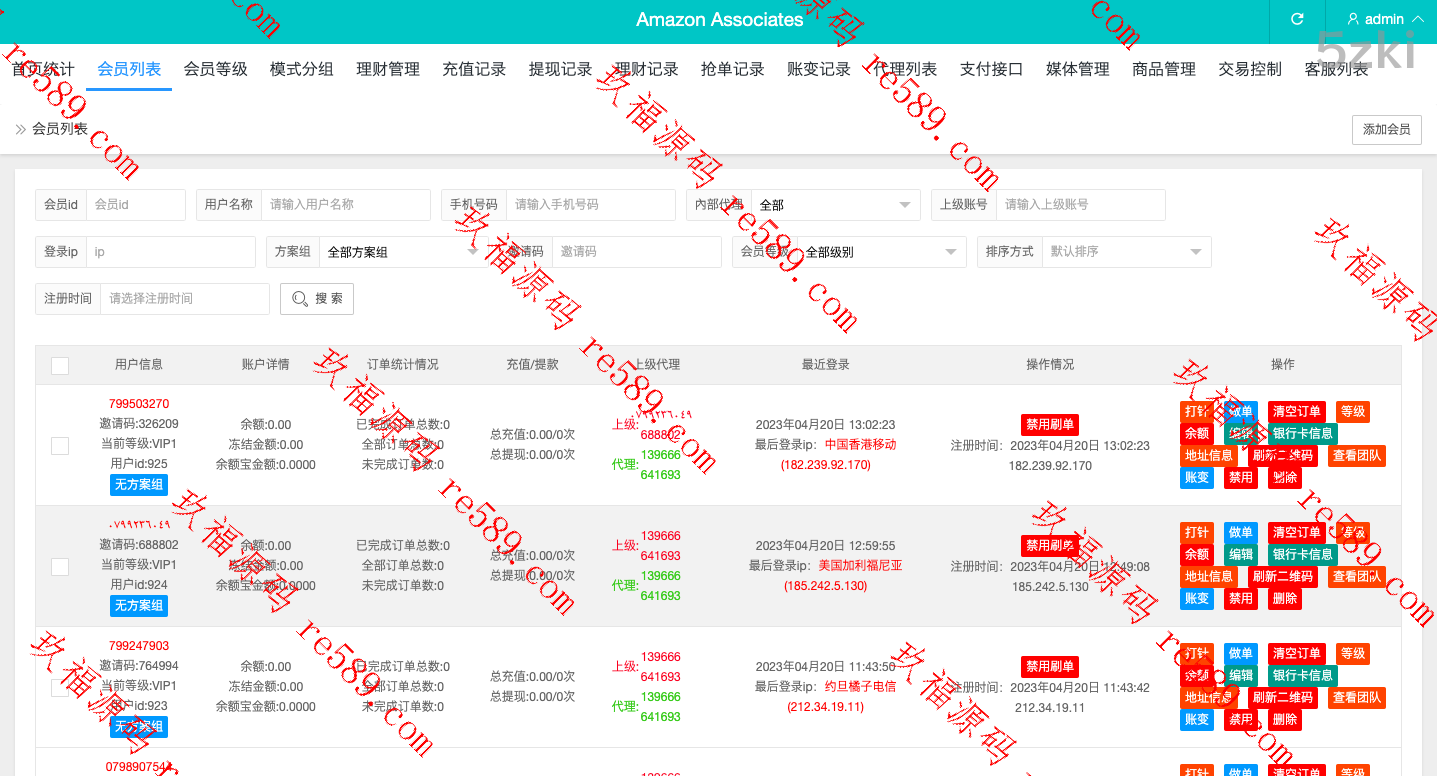Switch to the 会员等级 tab

tap(215, 69)
